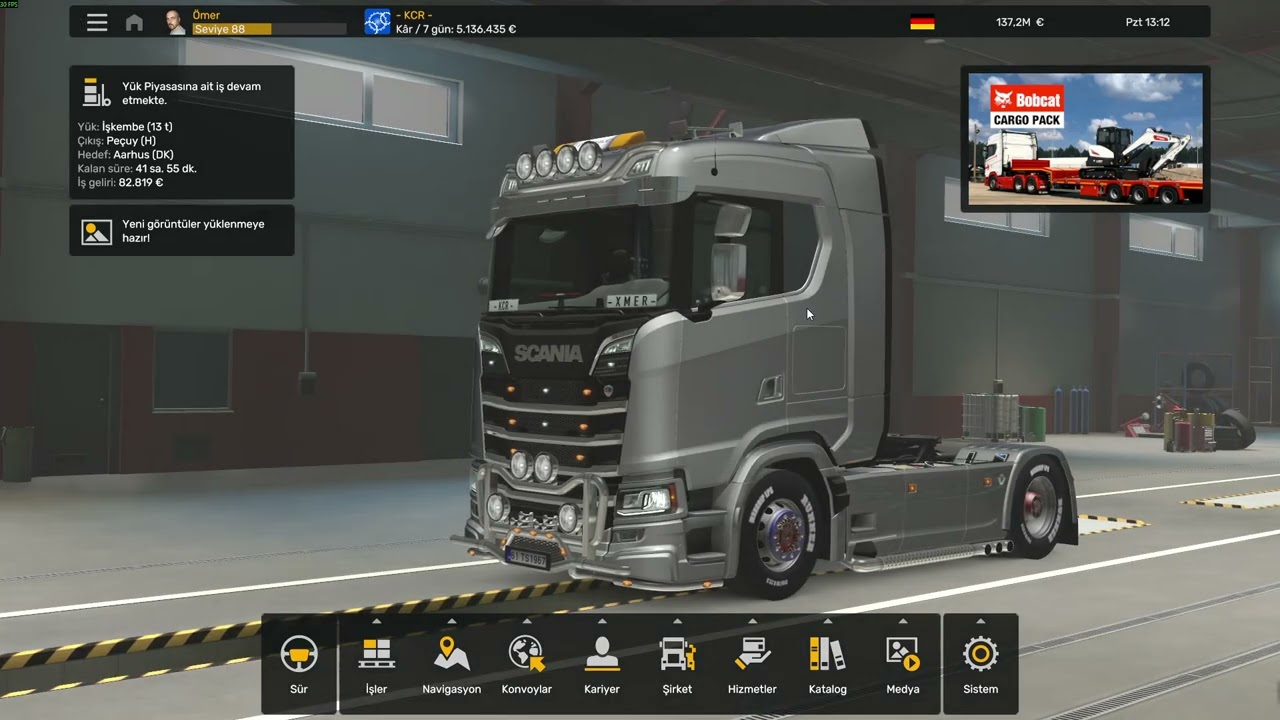Open the Şirket company menu
The width and height of the screenshot is (1280, 720).
click(x=678, y=664)
